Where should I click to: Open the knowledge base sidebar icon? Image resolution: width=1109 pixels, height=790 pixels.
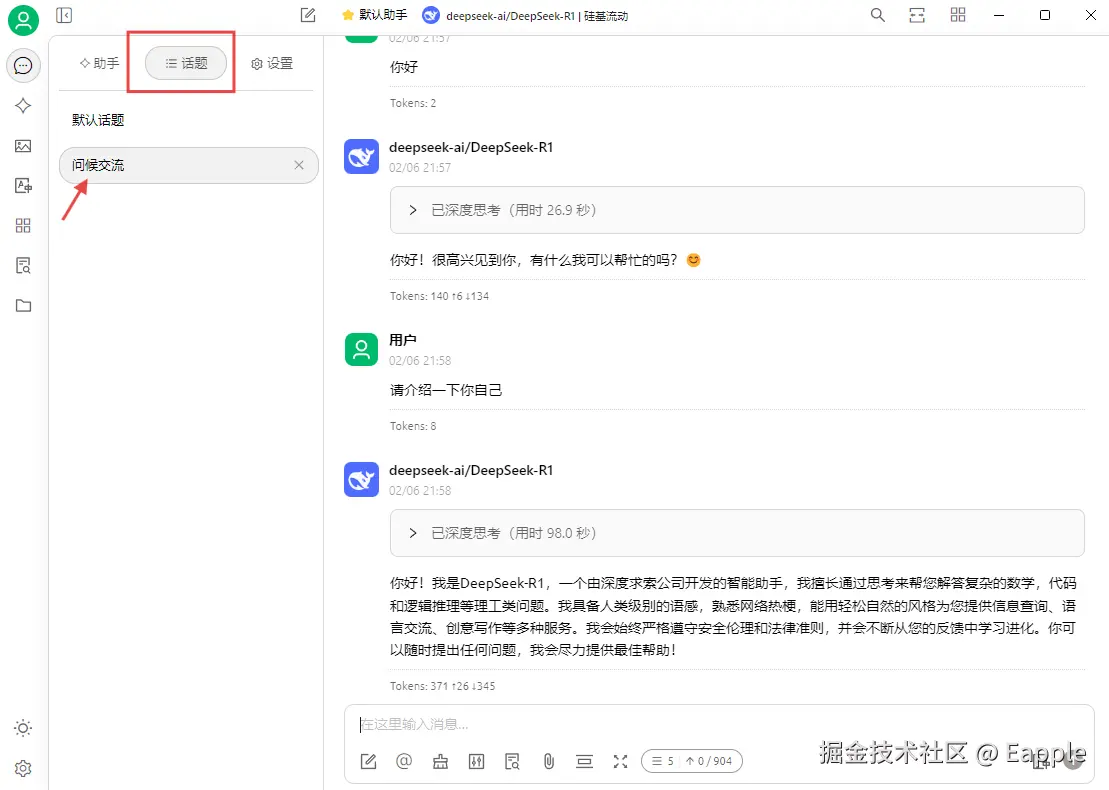[x=23, y=266]
